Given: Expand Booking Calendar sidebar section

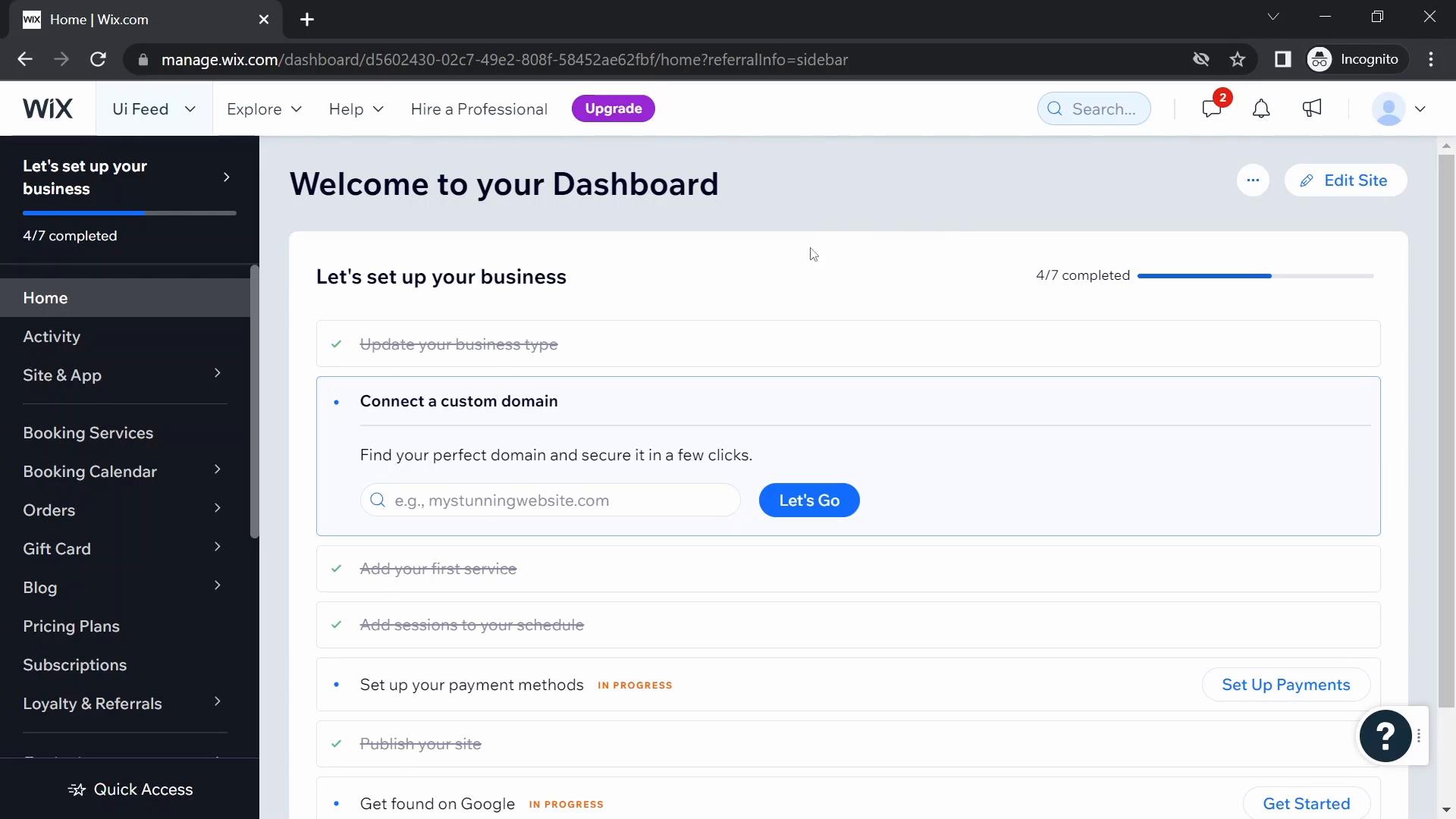Looking at the screenshot, I should coord(218,469).
